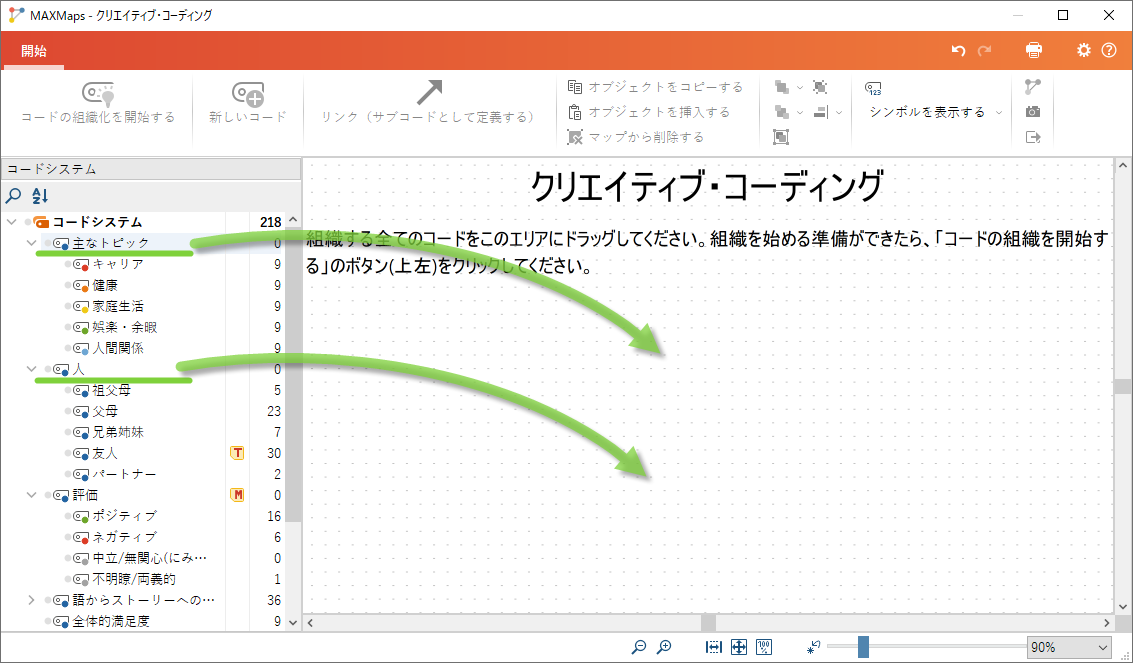Click オブジェクトを挿入する button
Image resolution: width=1133 pixels, height=663 pixels.
coord(649,112)
